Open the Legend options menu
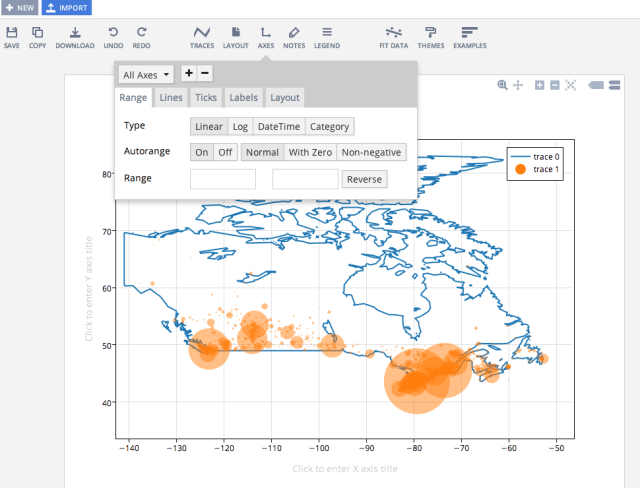 pyautogui.click(x=327, y=37)
